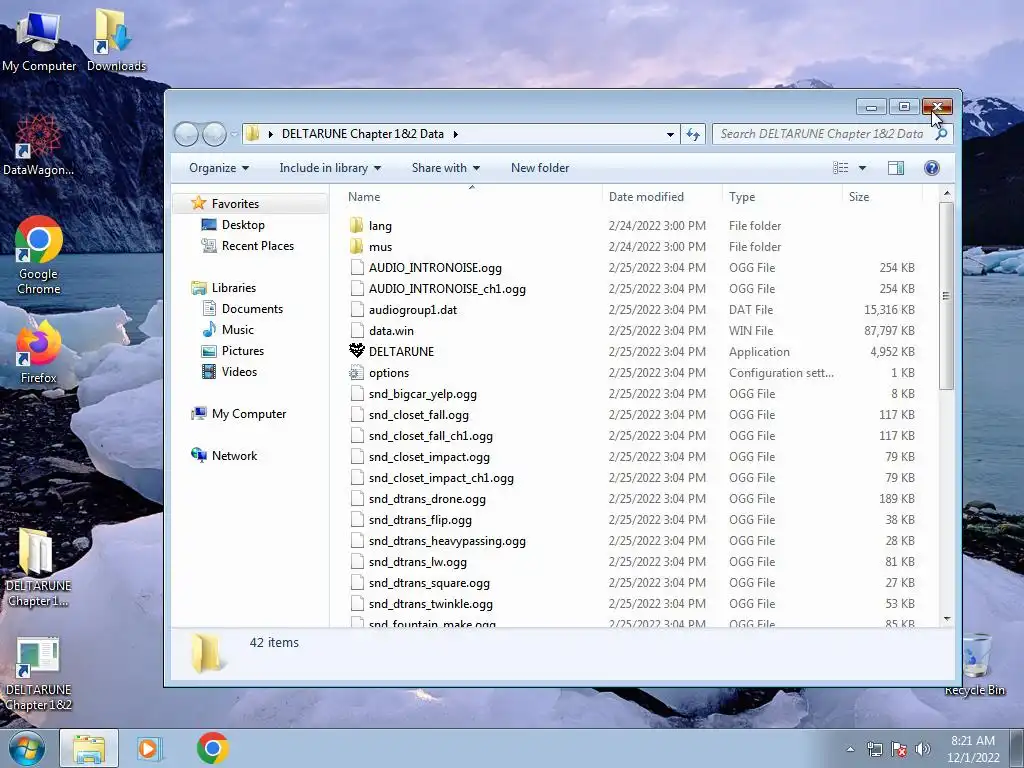Screen dimensions: 1024x768
Task: Open the Documents library
Action: coord(243,309)
